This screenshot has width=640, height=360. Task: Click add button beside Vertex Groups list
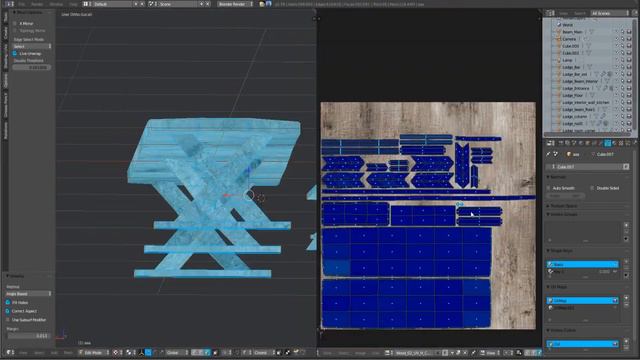(626, 225)
